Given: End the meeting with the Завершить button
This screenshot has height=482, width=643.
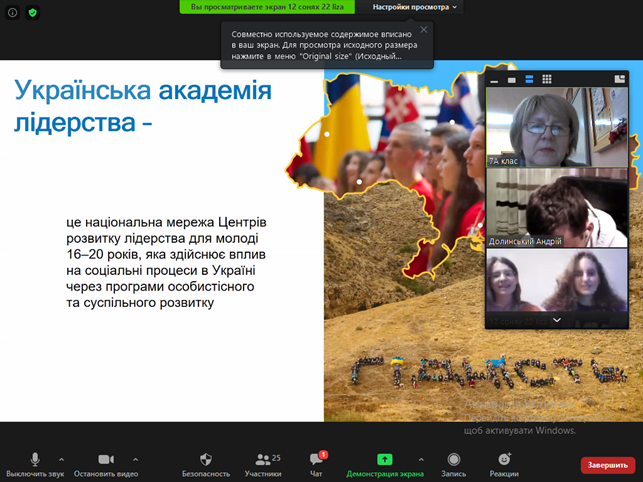Looking at the screenshot, I should coord(608,465).
